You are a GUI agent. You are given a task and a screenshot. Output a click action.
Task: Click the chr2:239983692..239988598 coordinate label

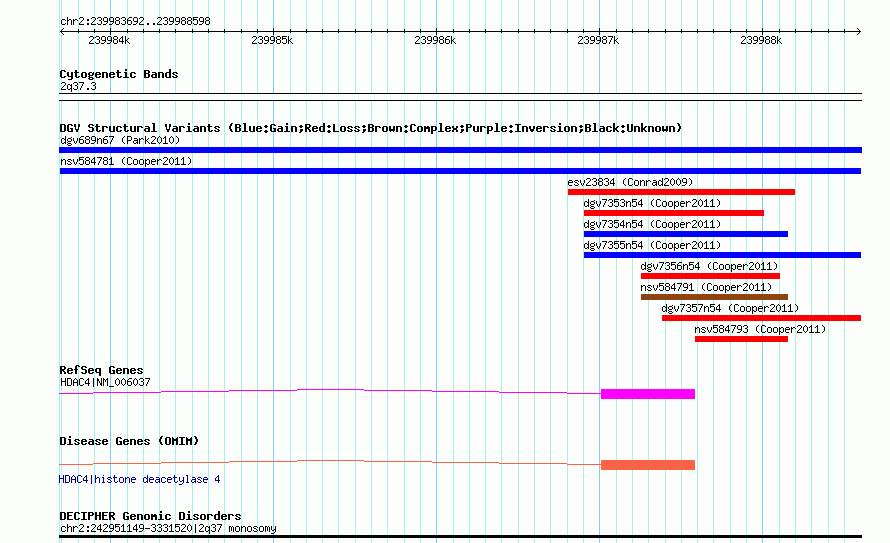pos(135,21)
